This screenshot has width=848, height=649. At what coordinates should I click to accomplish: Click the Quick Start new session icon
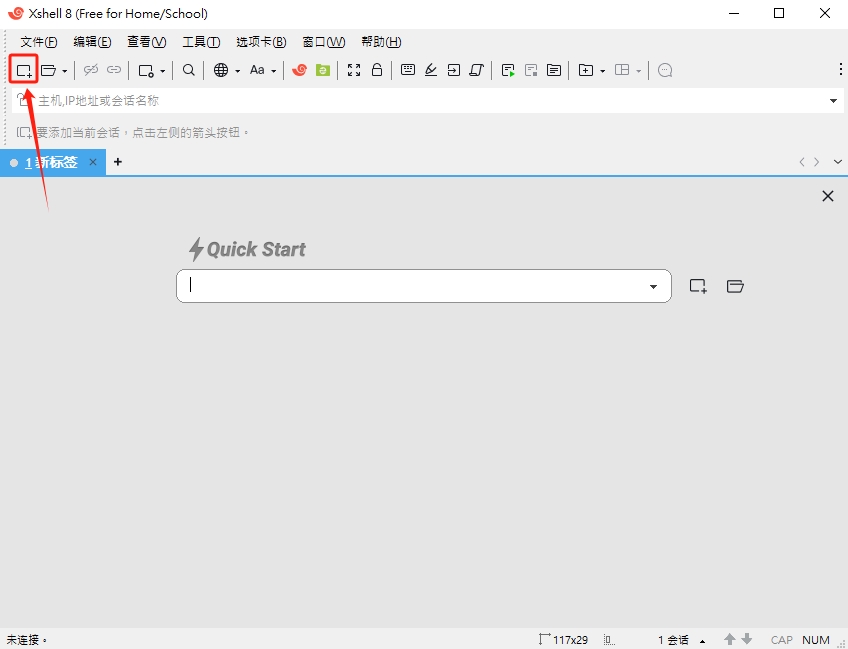[698, 286]
